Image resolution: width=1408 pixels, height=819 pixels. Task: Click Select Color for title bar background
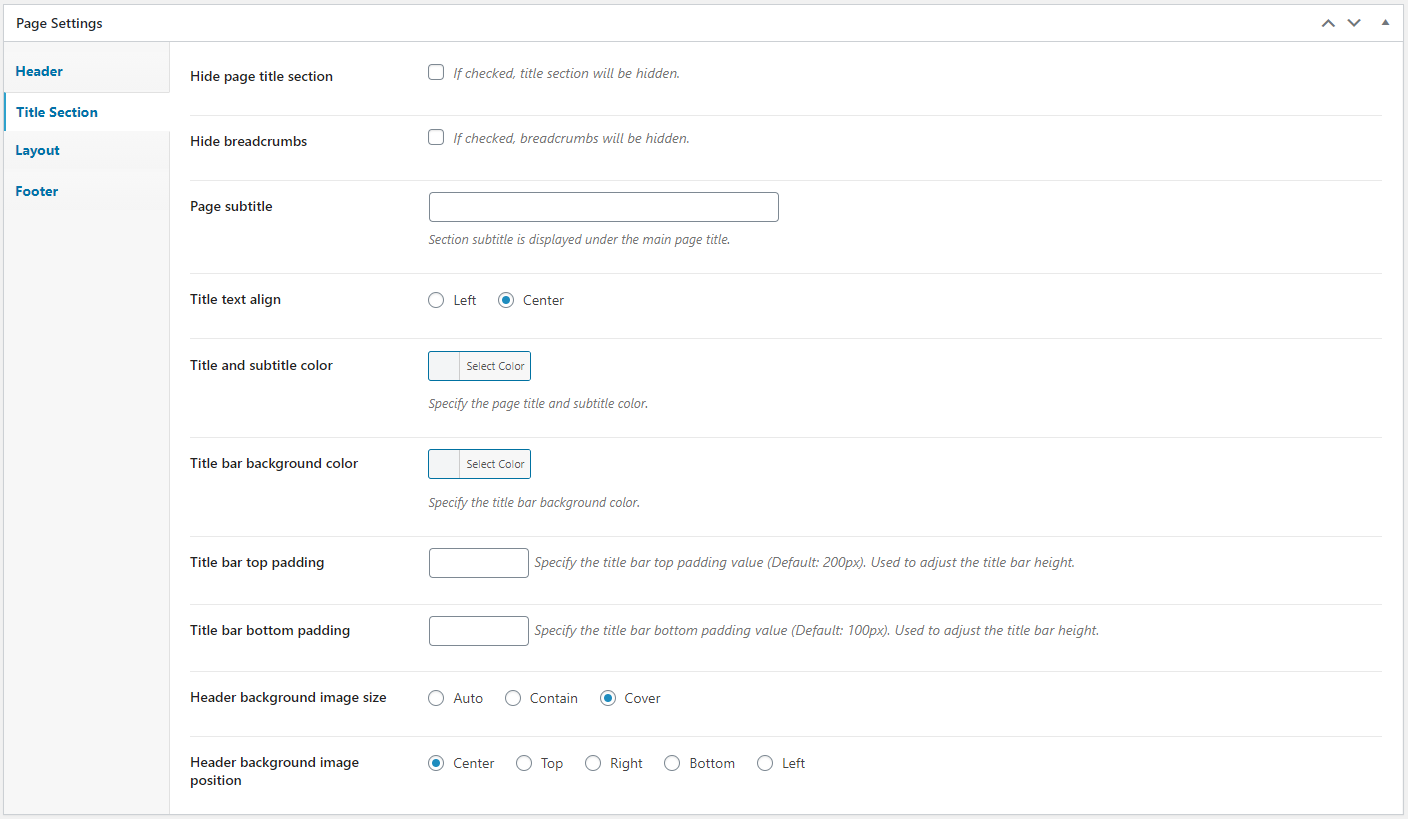[495, 464]
